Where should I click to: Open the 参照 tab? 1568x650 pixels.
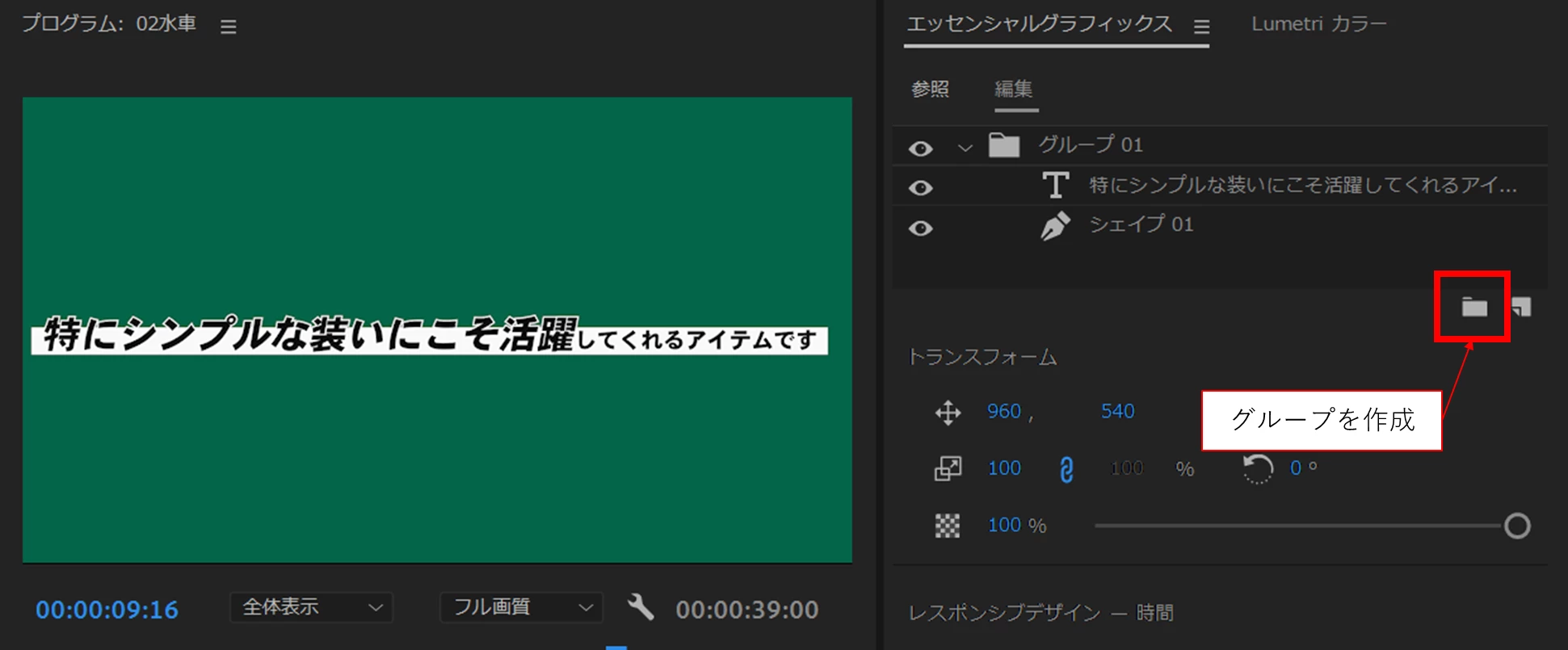pyautogui.click(x=930, y=89)
